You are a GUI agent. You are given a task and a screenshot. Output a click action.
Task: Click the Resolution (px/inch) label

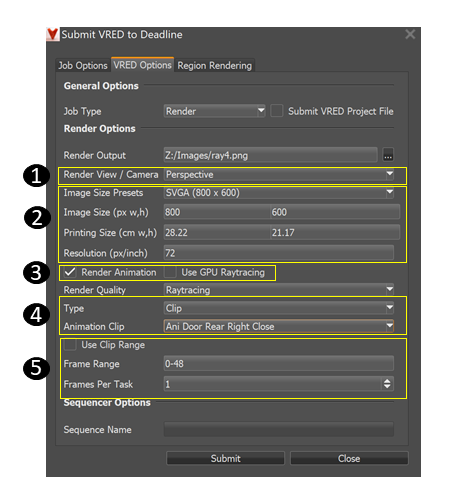[x=105, y=253]
